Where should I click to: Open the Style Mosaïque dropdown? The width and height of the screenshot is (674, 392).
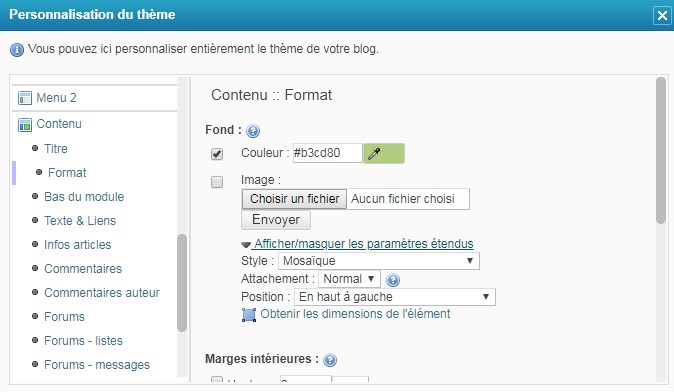click(379, 261)
